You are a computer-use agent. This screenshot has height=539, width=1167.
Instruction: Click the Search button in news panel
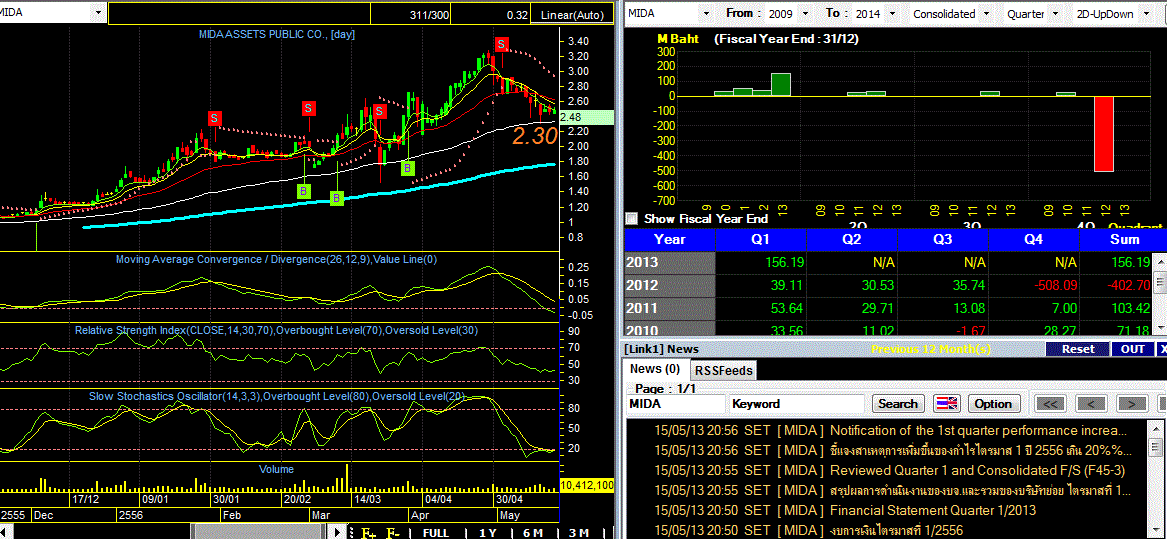pos(898,404)
